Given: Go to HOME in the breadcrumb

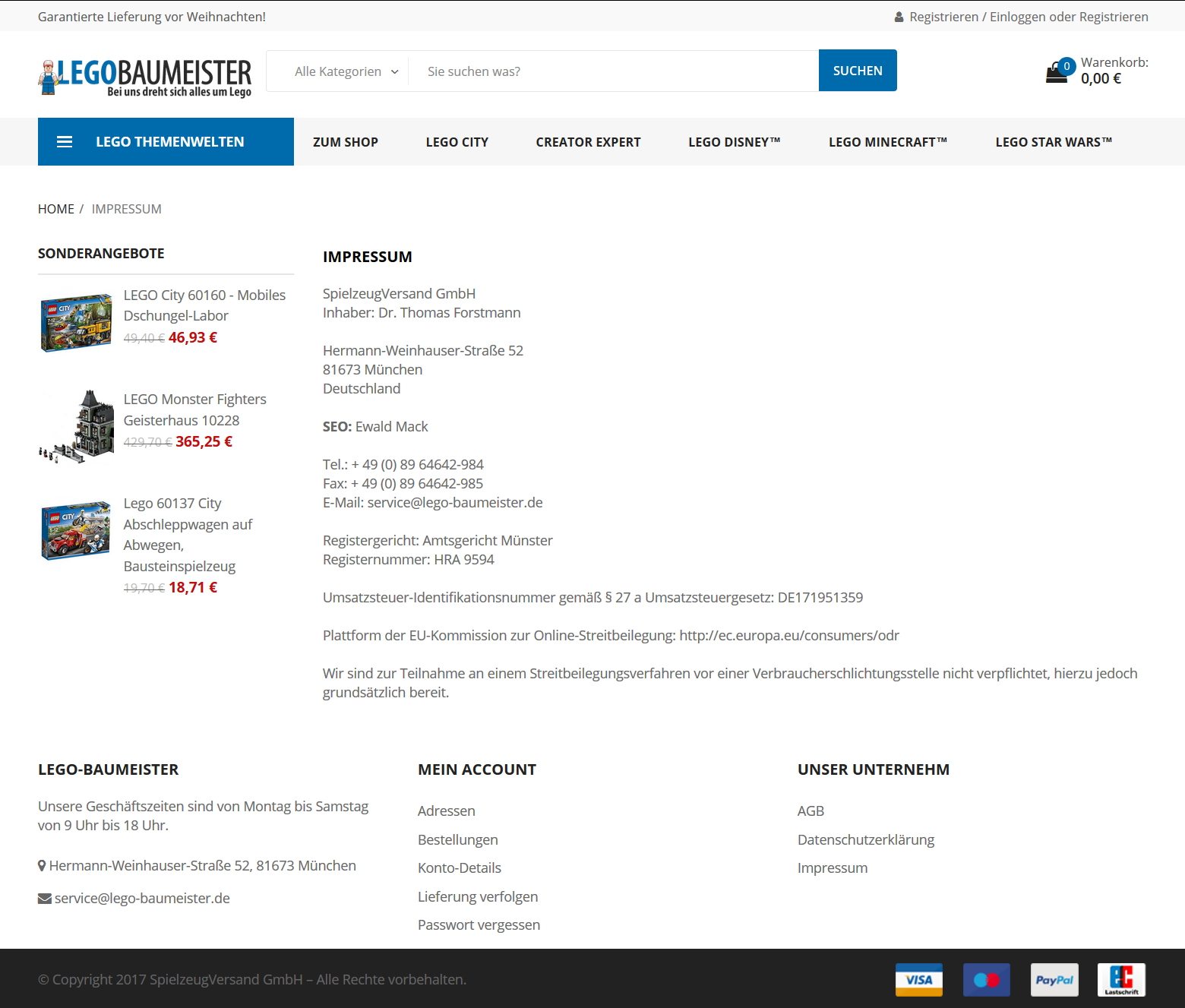Looking at the screenshot, I should tap(56, 209).
